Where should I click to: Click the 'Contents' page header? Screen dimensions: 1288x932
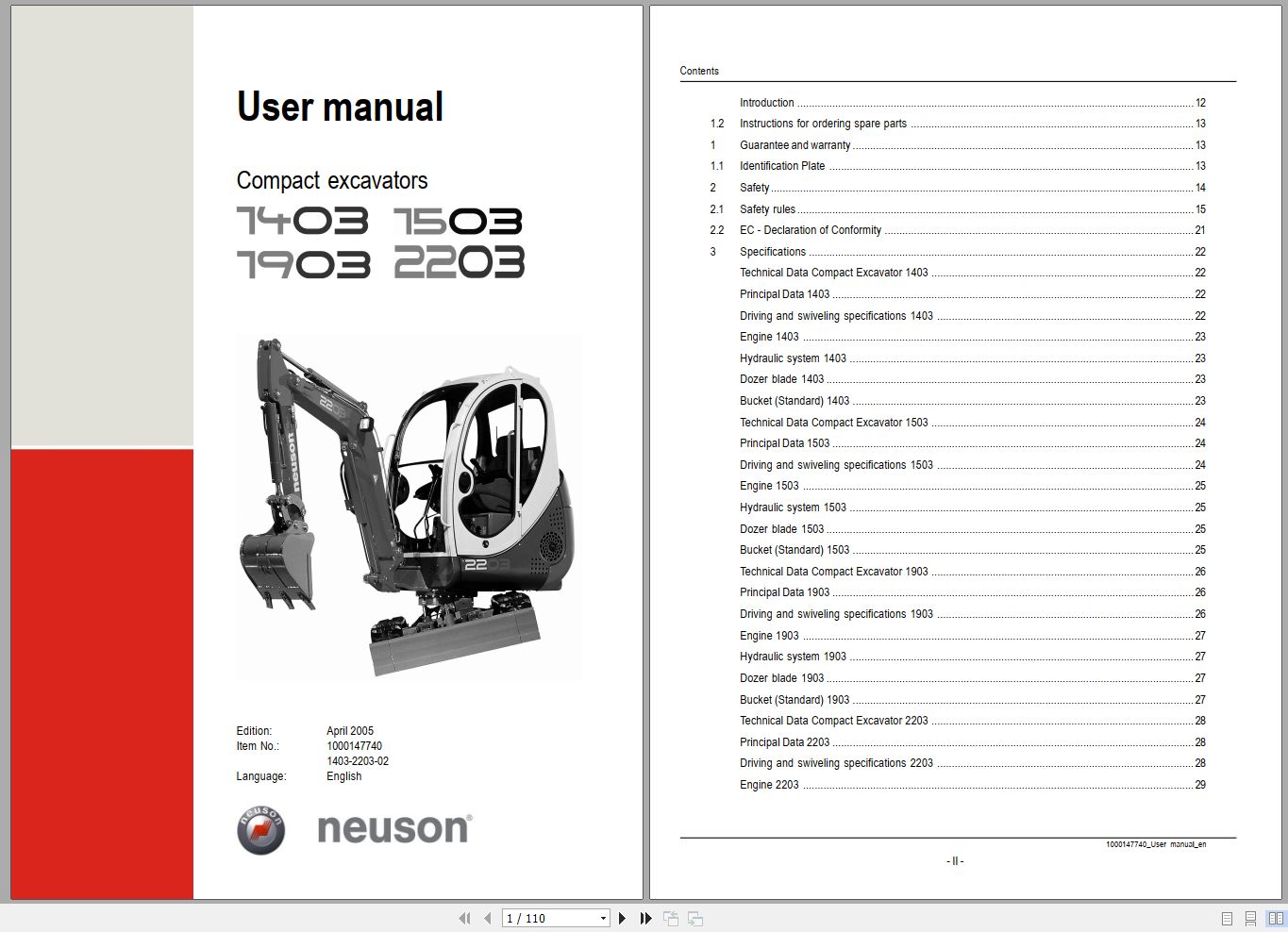(699, 71)
